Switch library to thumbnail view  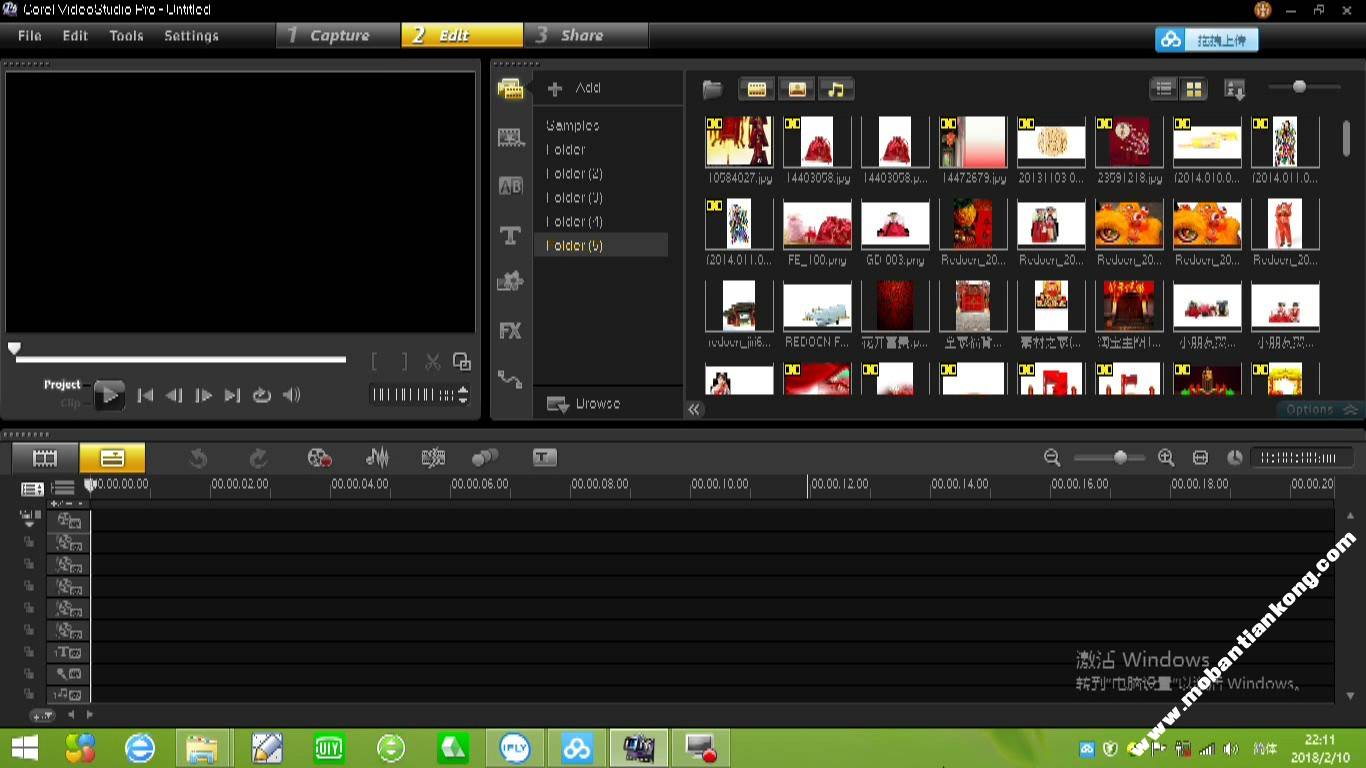coord(1194,89)
